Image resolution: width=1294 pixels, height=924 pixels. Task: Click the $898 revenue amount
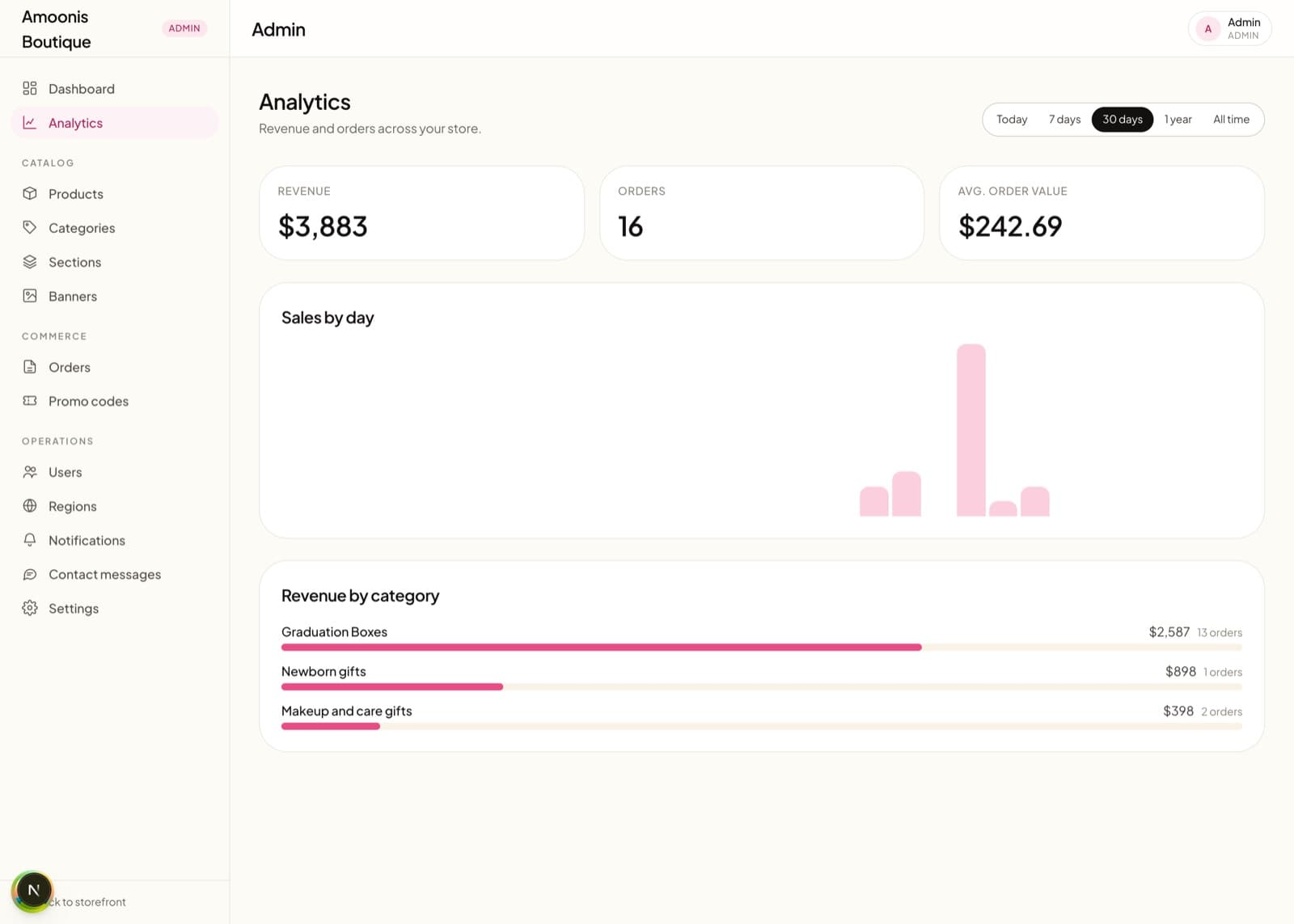tap(1181, 672)
